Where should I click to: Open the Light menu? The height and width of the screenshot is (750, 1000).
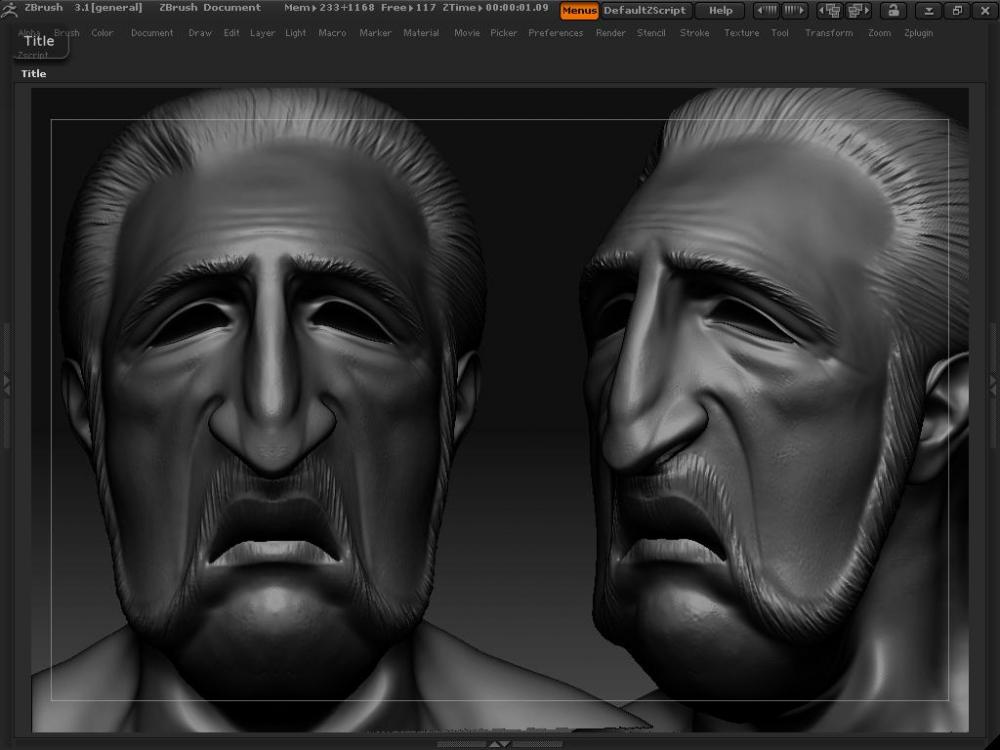[295, 33]
